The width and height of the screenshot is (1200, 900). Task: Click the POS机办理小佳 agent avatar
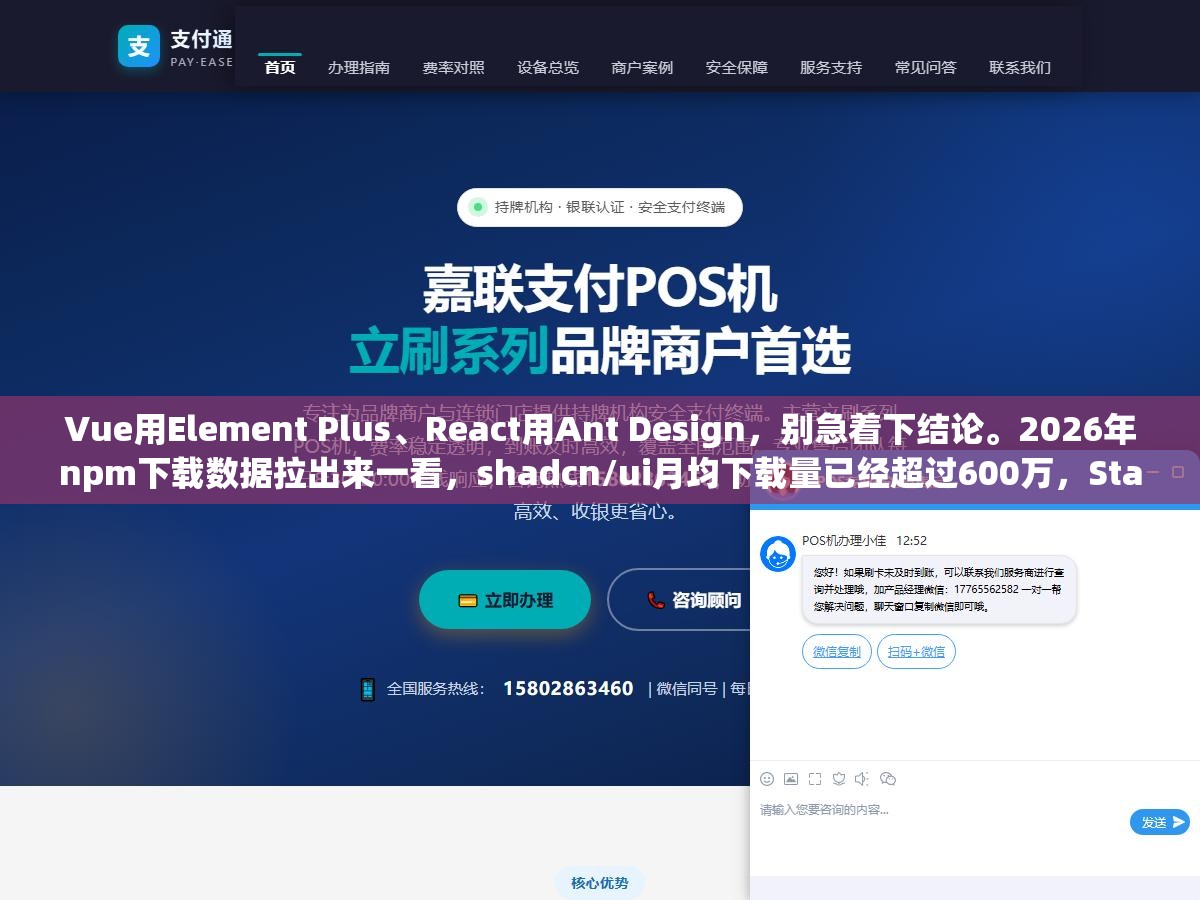[x=778, y=554]
